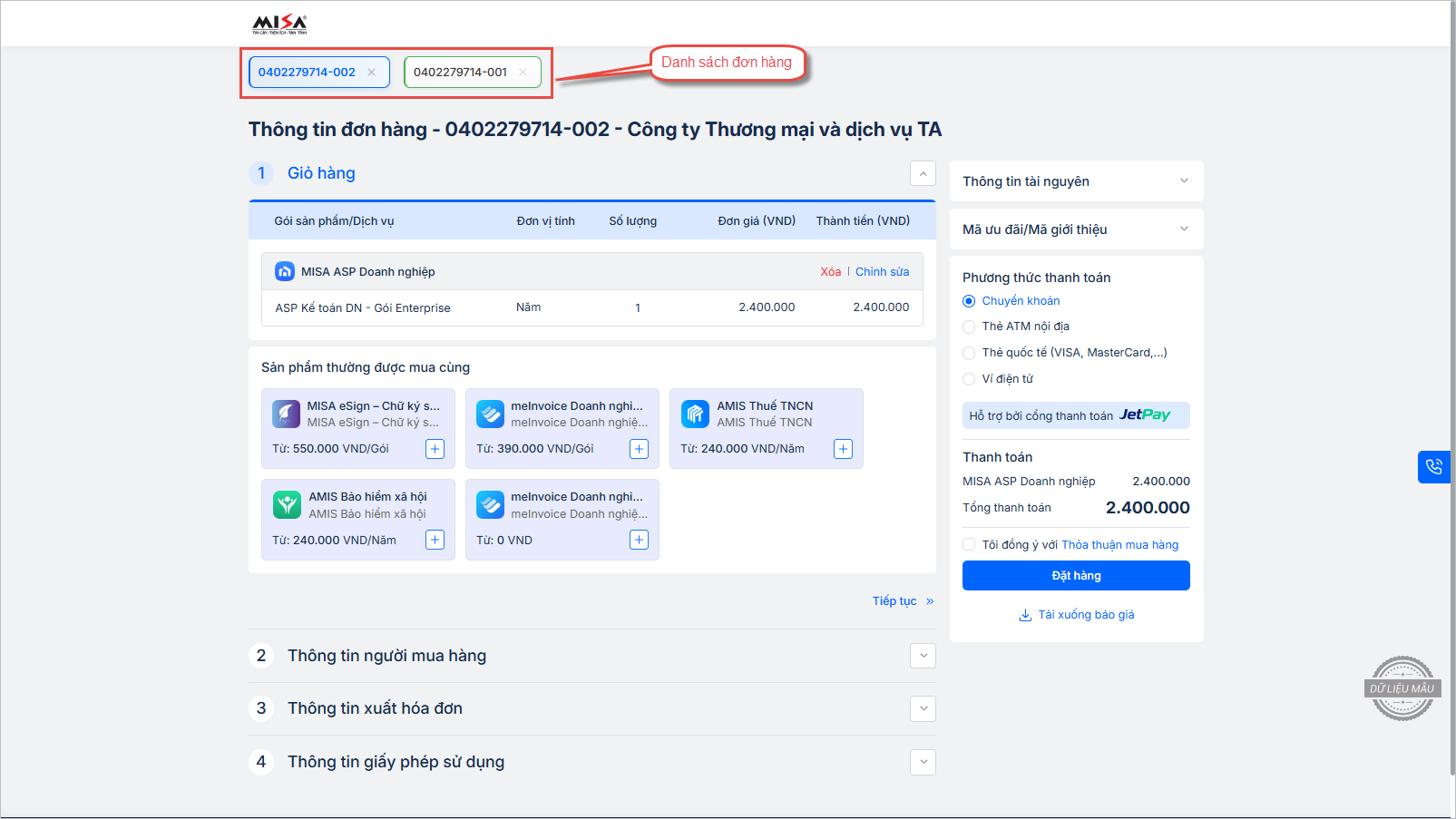Expand Thông tin xuất hóa đơn section
The width and height of the screenshot is (1456, 819).
(923, 708)
